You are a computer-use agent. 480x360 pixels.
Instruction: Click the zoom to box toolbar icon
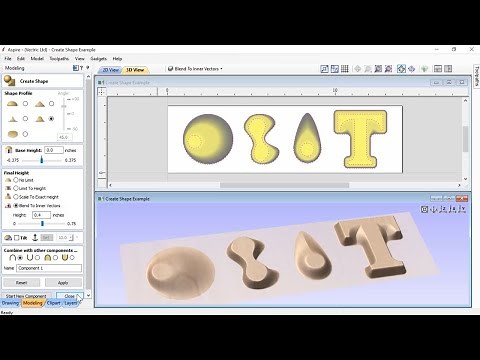point(368,69)
